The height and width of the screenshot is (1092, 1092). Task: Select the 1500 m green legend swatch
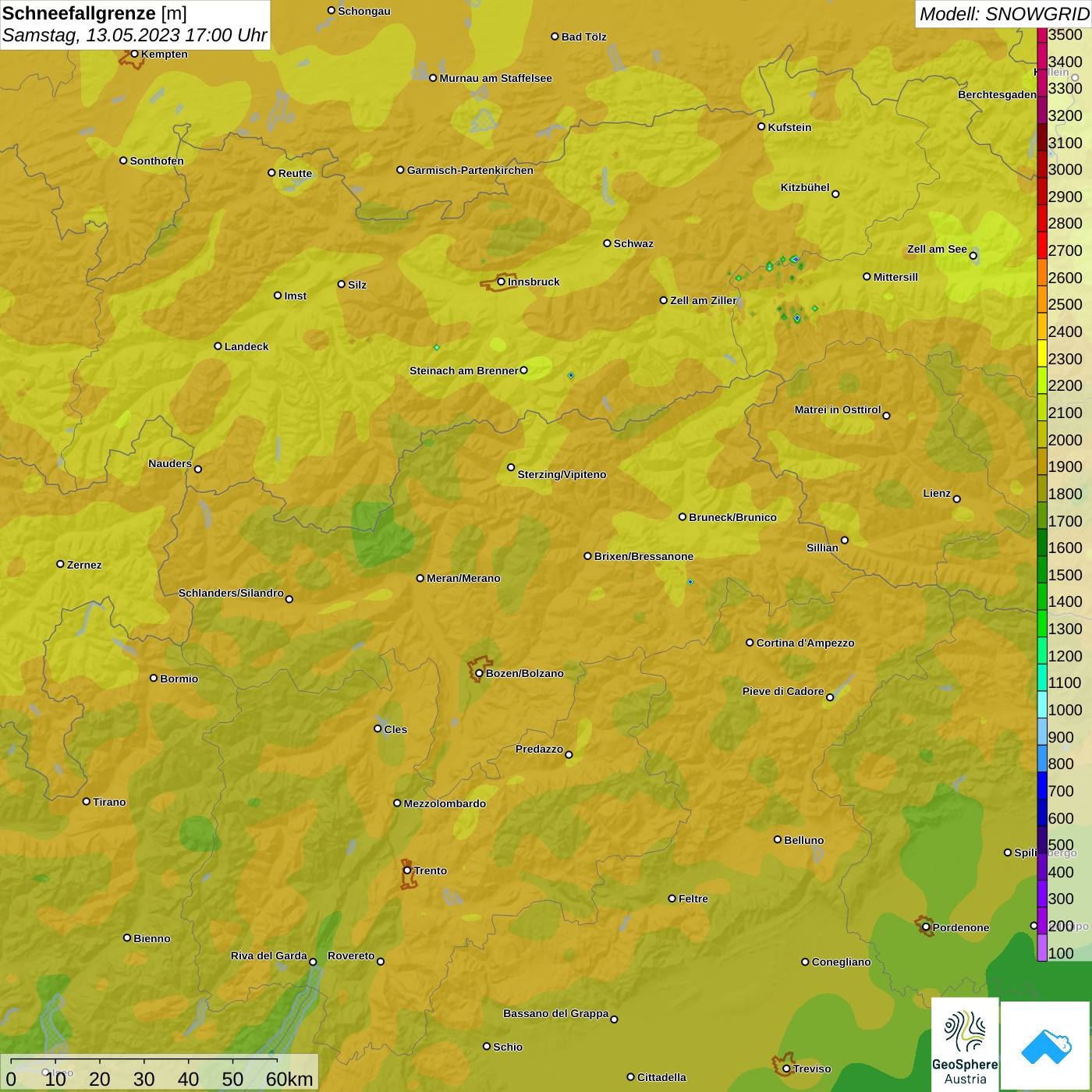1042,569
